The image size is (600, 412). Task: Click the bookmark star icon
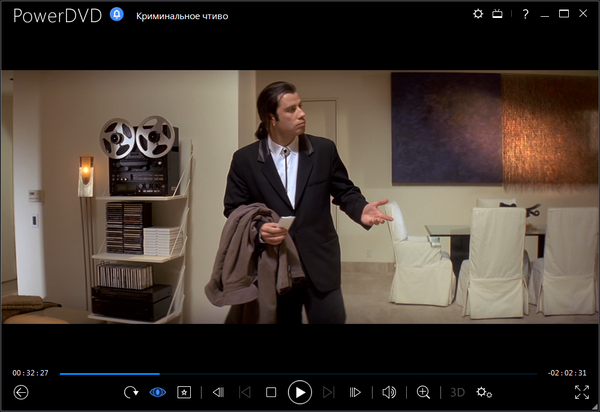coord(183,392)
